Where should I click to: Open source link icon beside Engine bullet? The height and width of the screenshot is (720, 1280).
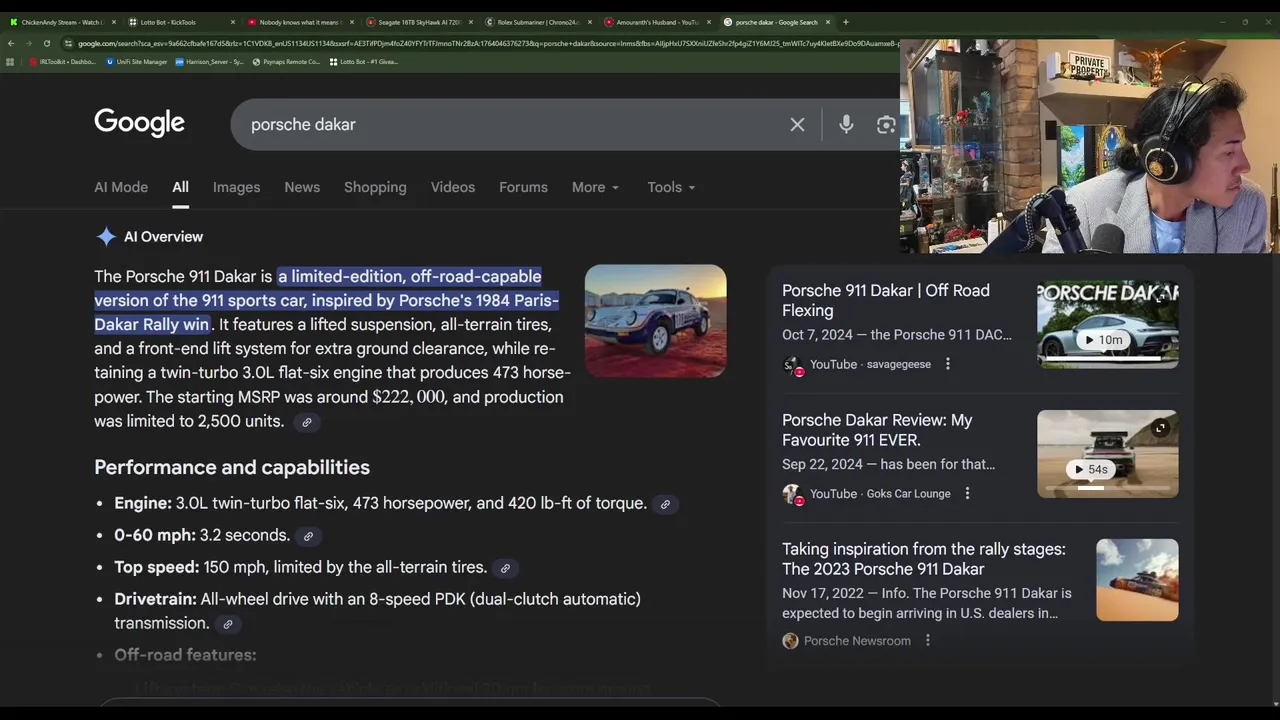click(665, 504)
